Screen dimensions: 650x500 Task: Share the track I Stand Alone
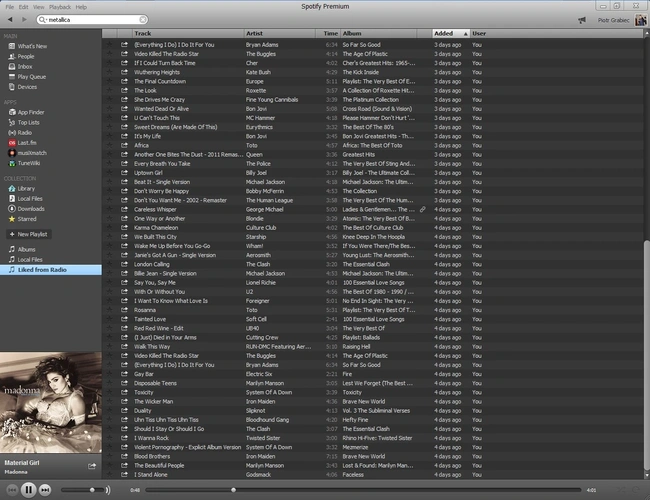124,474
